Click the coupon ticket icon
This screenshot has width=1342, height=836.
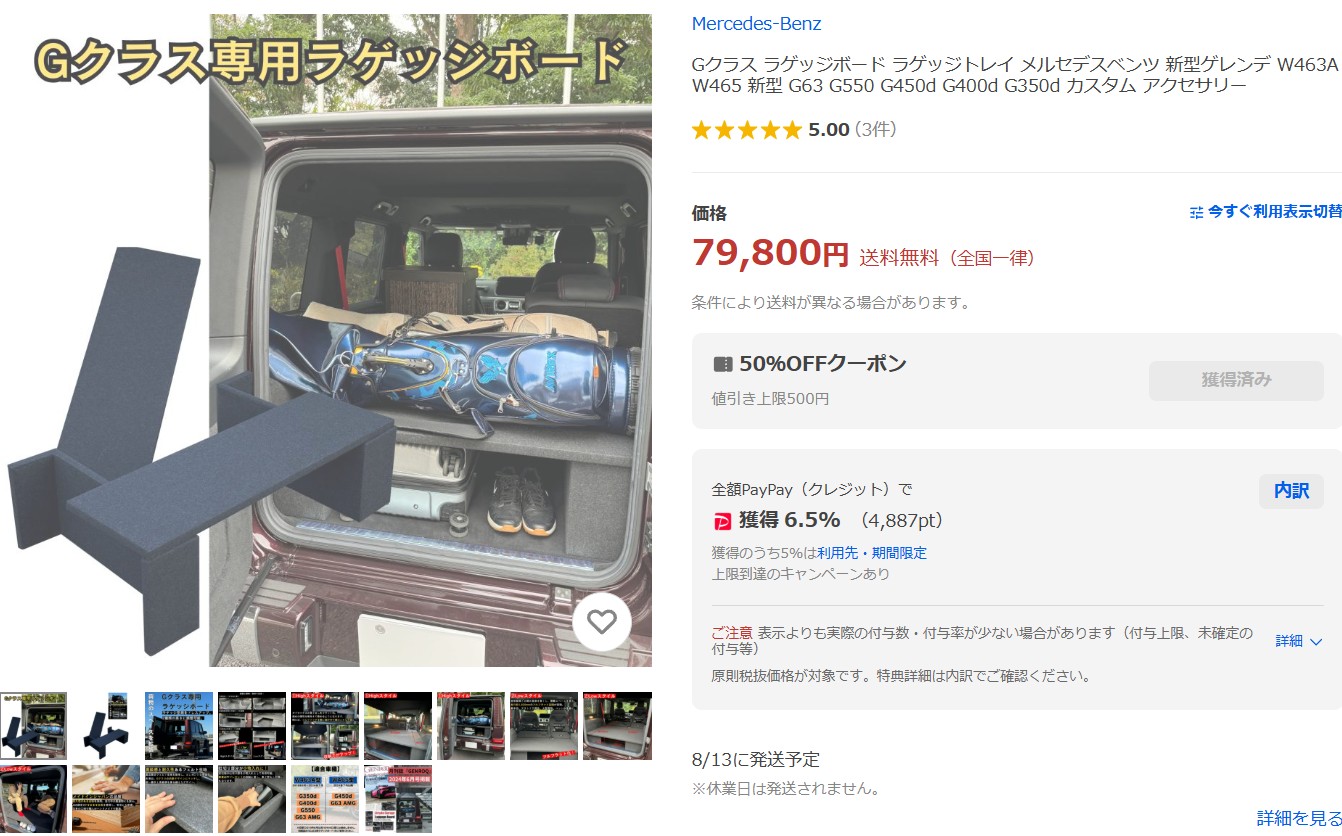pyautogui.click(x=722, y=364)
